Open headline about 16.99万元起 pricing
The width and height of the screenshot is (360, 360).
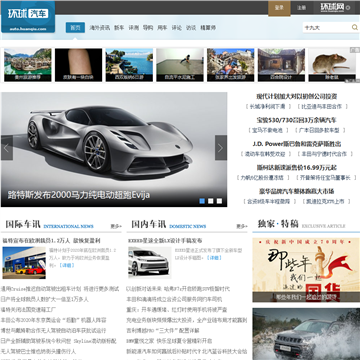pos(297,168)
